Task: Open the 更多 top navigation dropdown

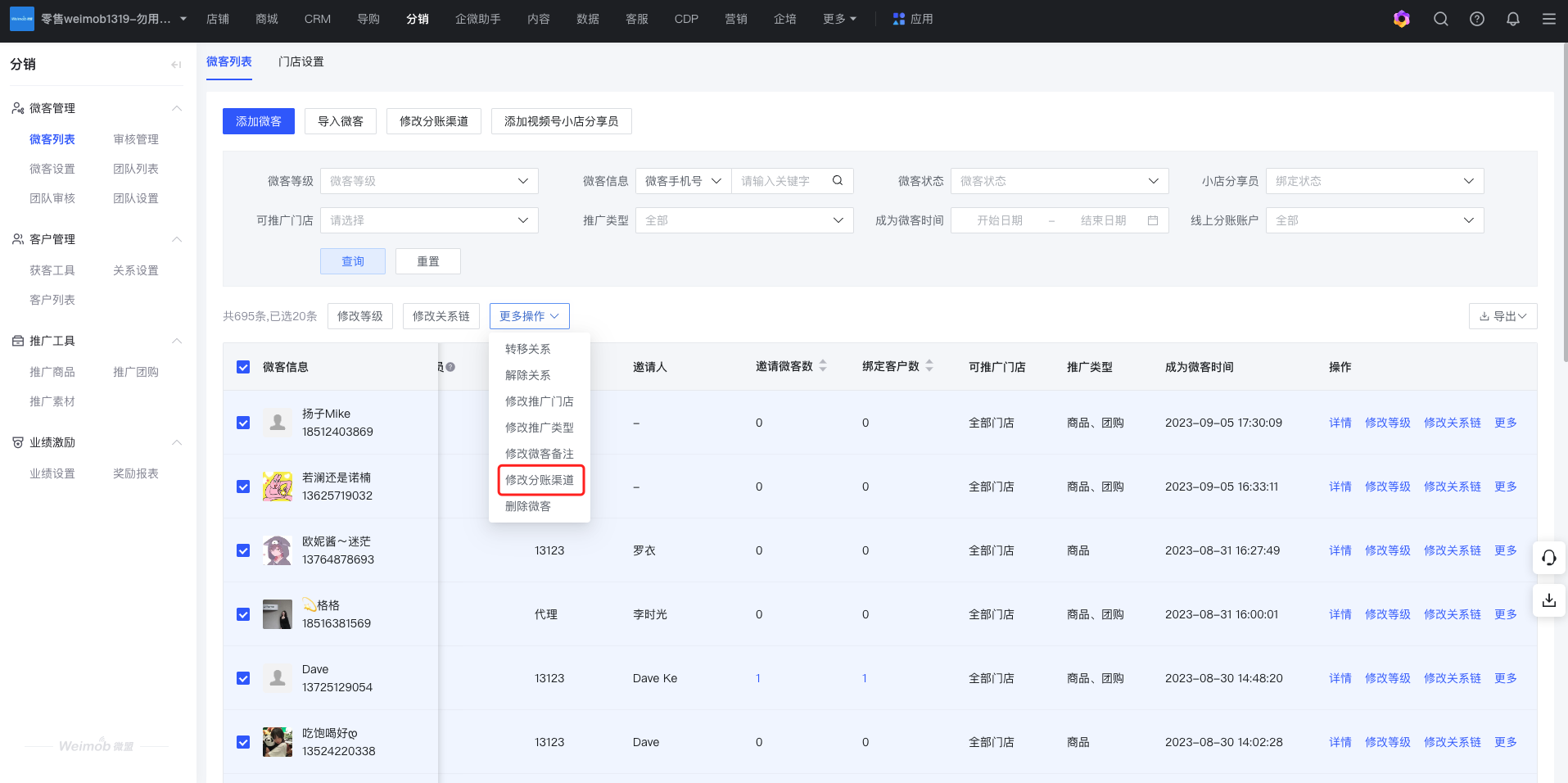Action: click(x=839, y=19)
